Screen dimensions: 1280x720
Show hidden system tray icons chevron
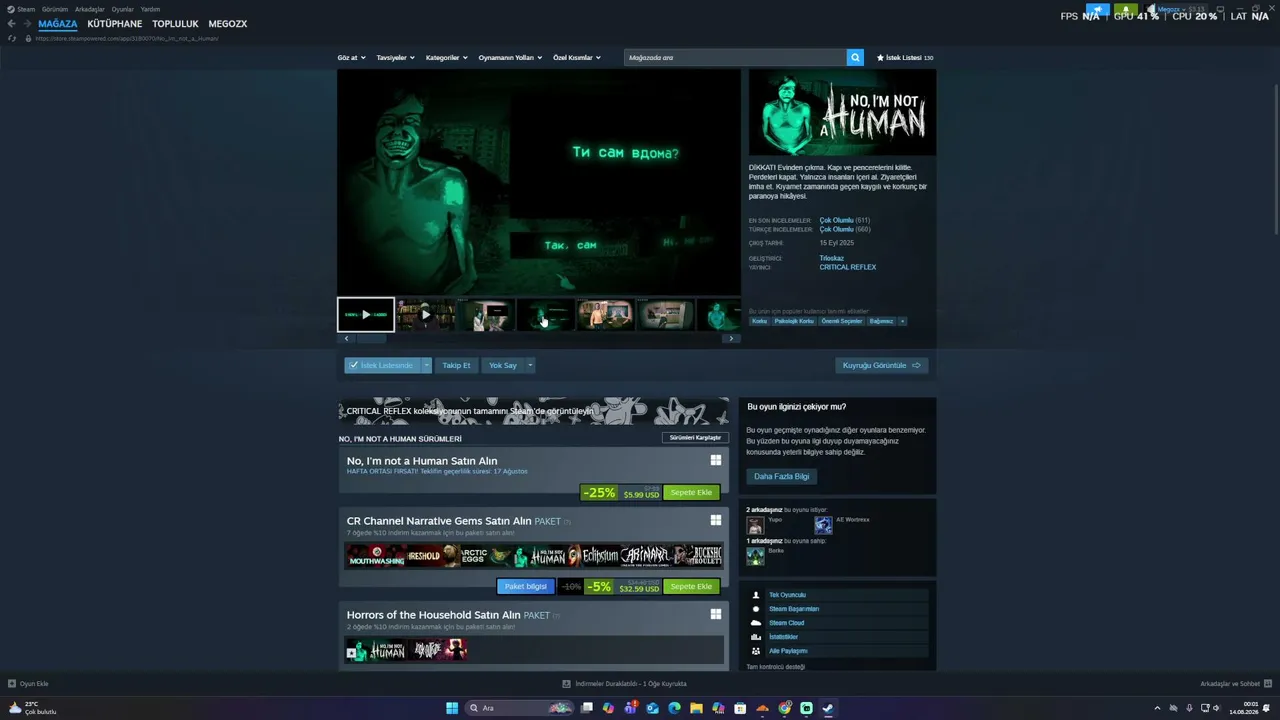(1158, 708)
